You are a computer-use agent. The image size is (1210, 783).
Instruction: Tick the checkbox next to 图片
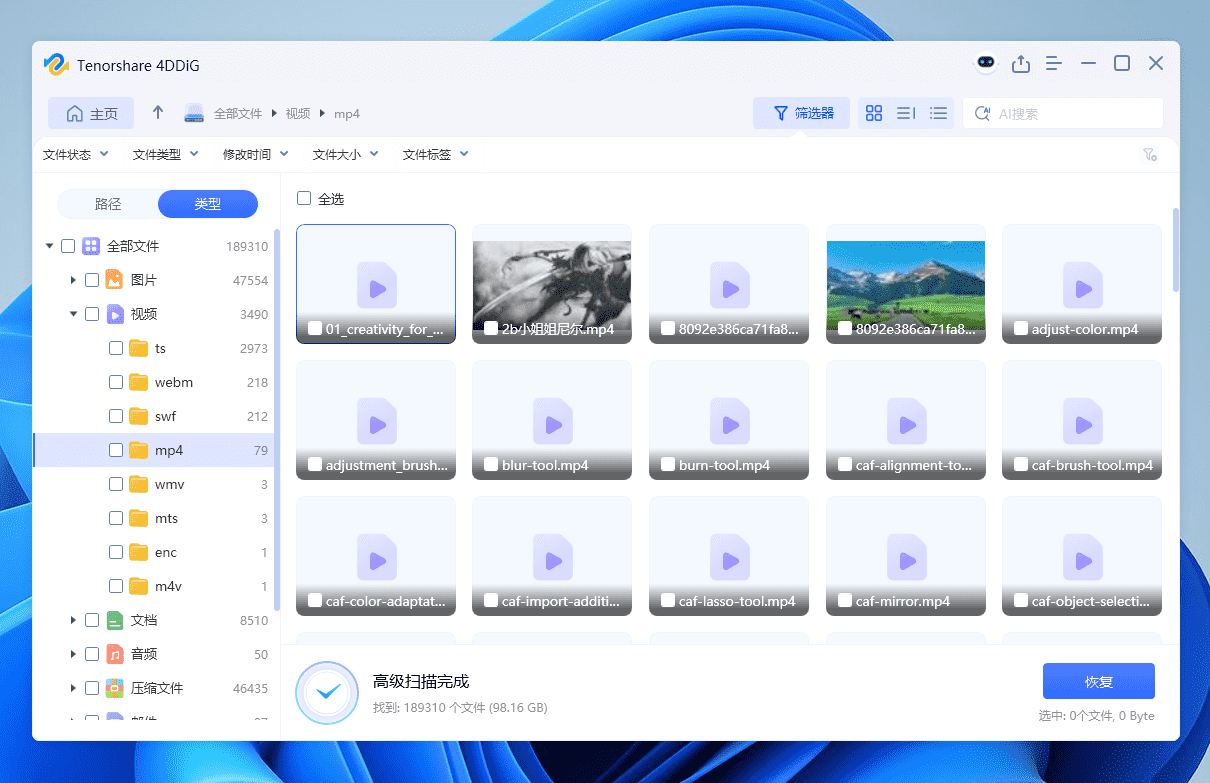coord(92,279)
